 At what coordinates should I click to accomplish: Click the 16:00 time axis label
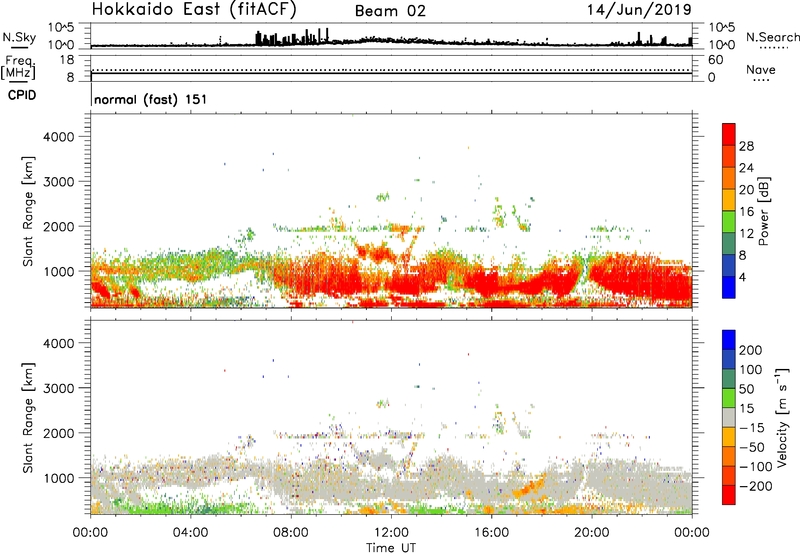491,533
